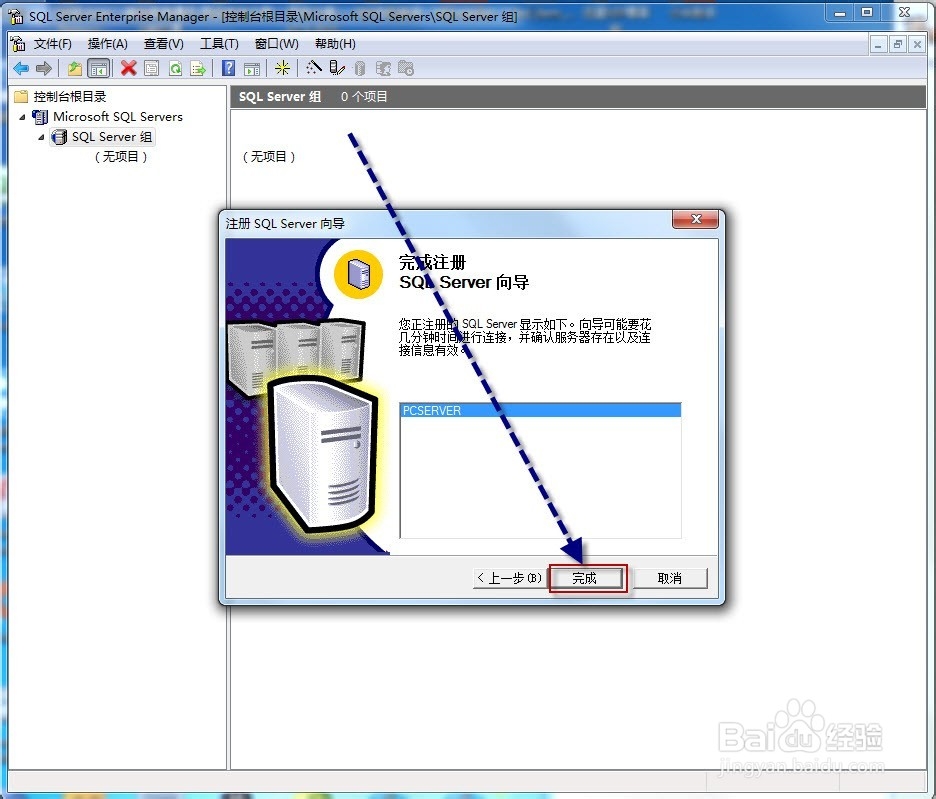Screen dimensions: 936x799
Task: Open the 工具(T) menu
Action: click(x=219, y=44)
